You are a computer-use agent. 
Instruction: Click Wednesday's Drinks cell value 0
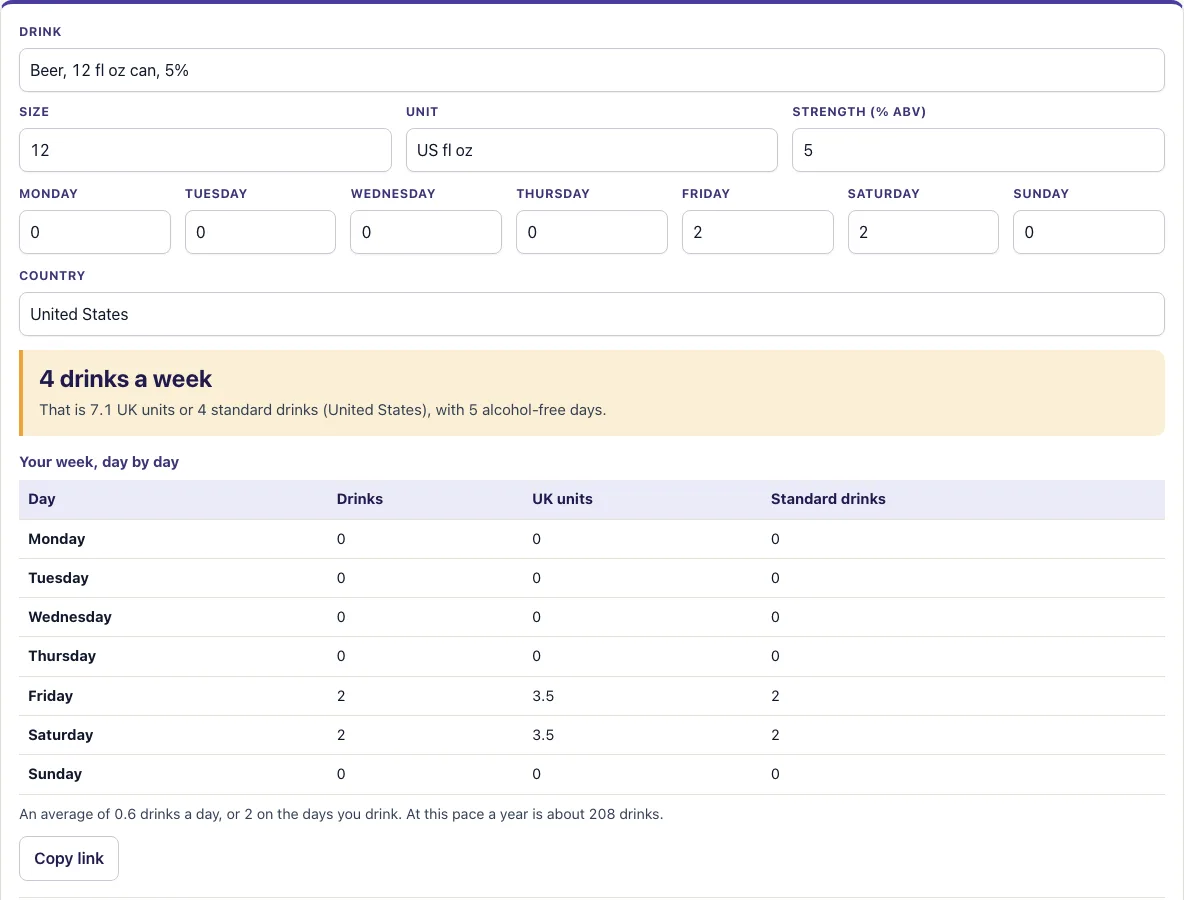coord(341,617)
